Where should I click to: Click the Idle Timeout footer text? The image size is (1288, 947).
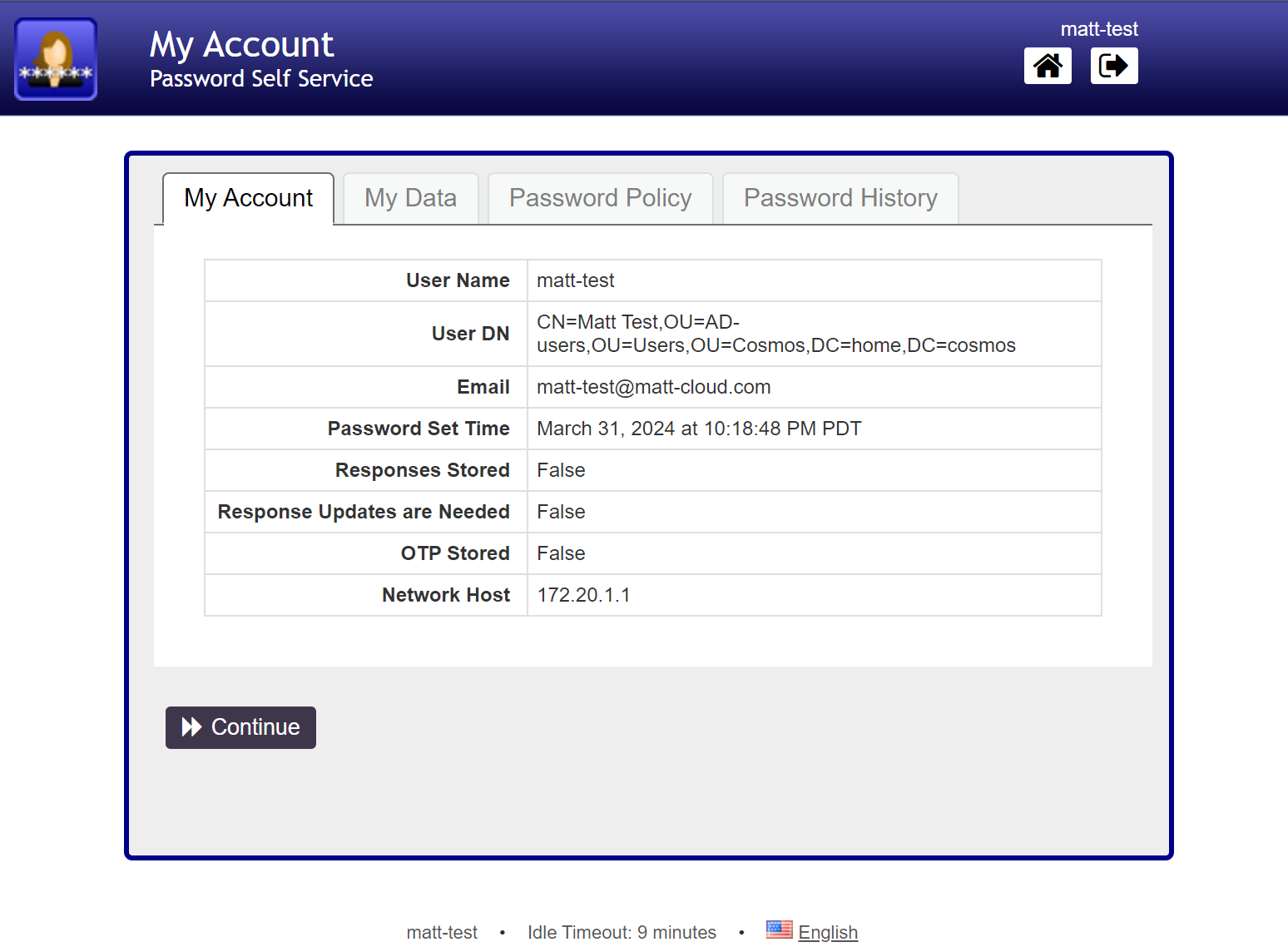622,932
